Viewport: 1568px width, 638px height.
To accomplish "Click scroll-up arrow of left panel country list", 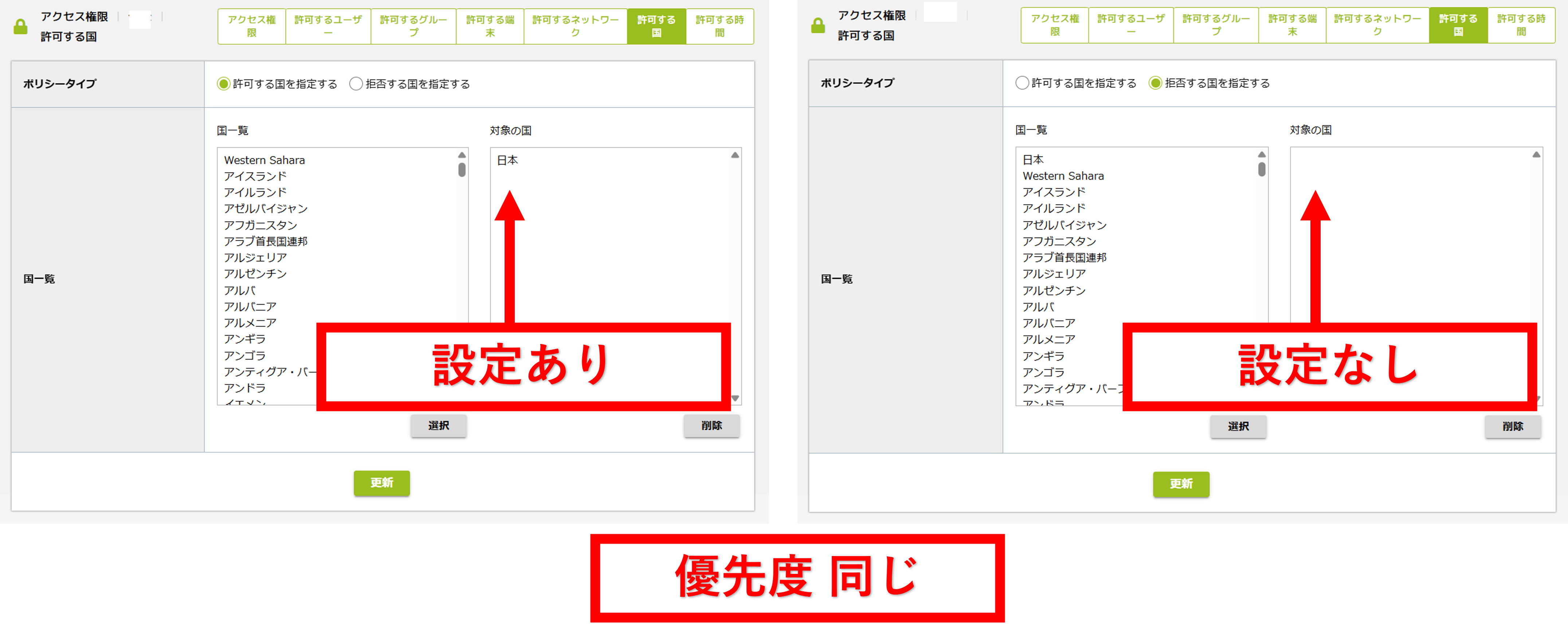I will pyautogui.click(x=462, y=154).
